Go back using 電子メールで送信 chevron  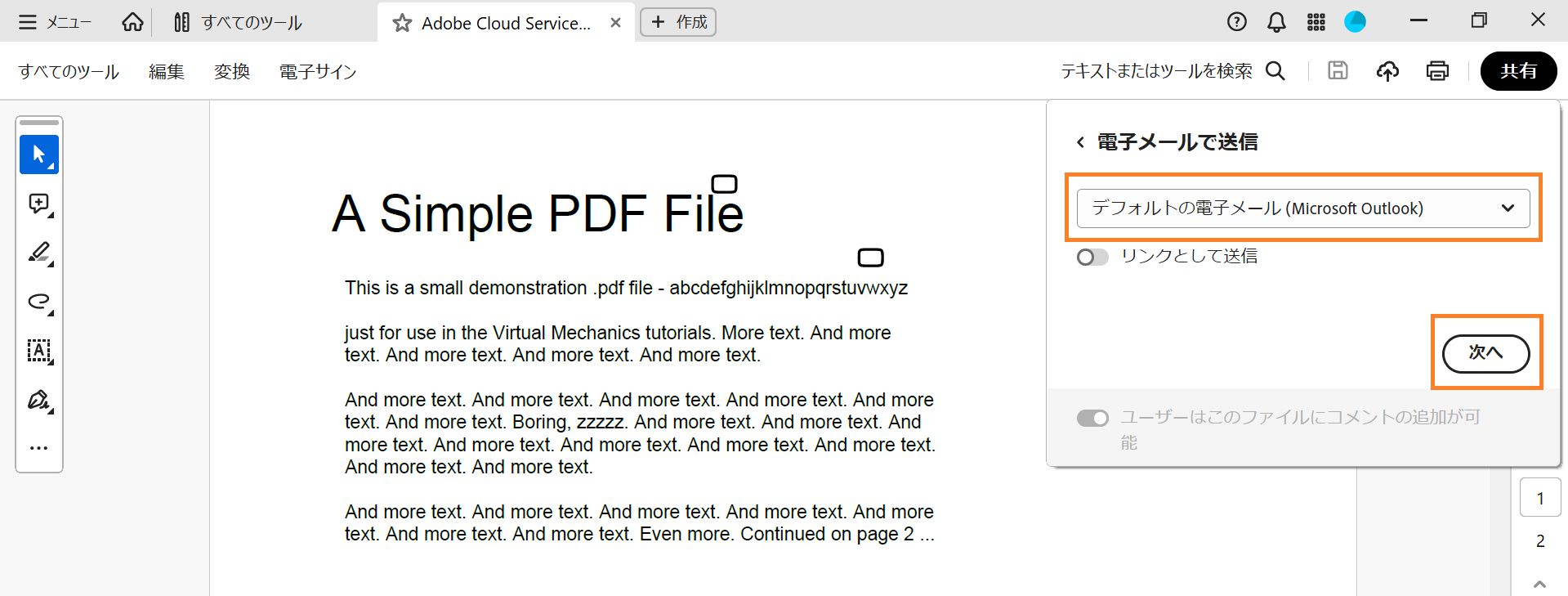point(1080,142)
